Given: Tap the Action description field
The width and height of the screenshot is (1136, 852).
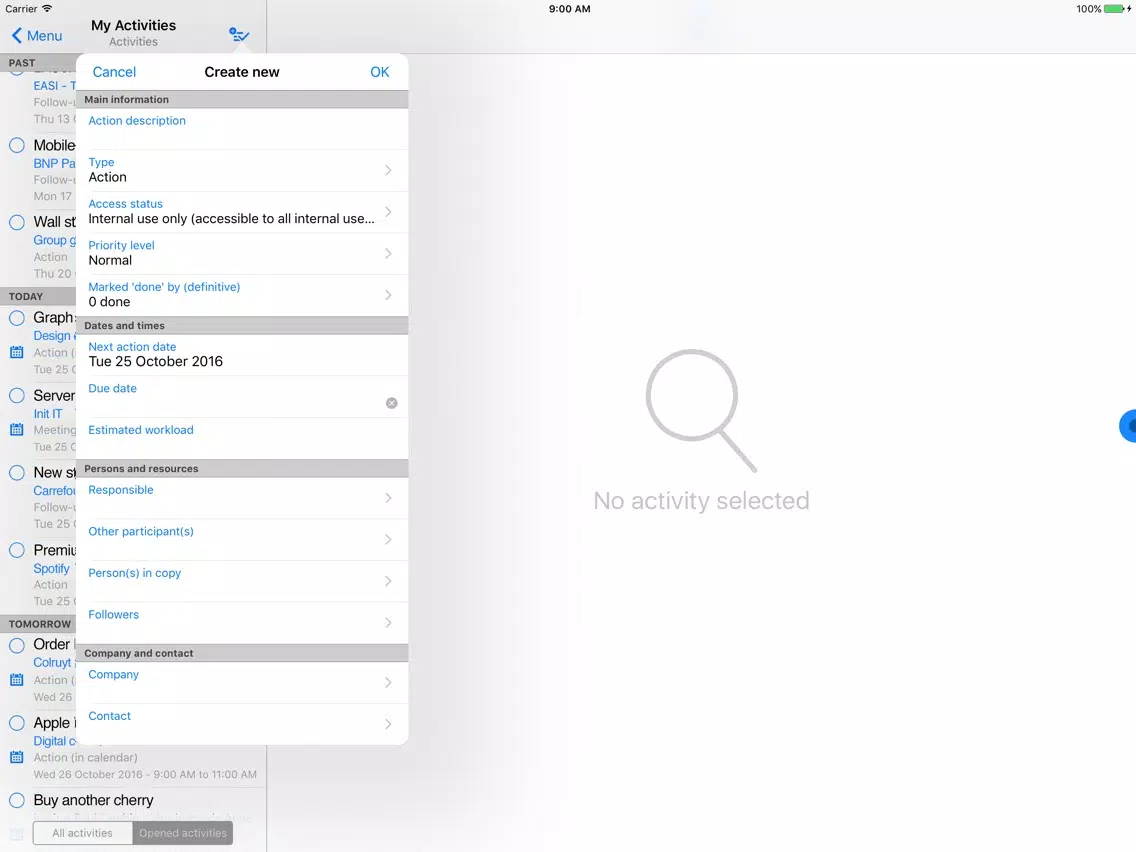Looking at the screenshot, I should pos(242,129).
